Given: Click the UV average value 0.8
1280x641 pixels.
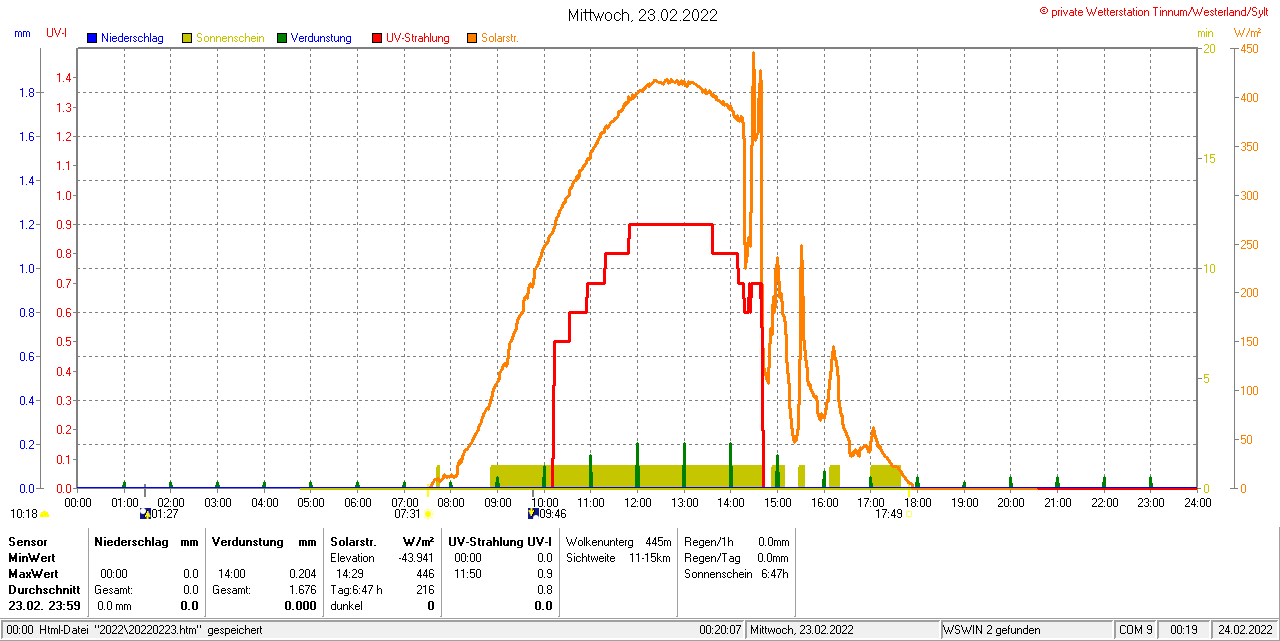Looking at the screenshot, I should 544,590.
